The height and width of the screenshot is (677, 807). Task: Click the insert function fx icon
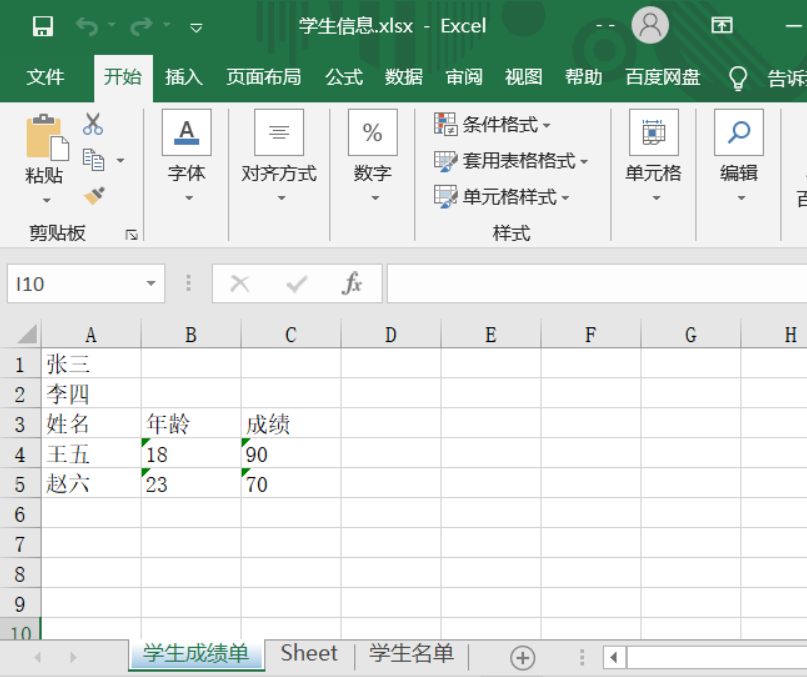[x=352, y=284]
